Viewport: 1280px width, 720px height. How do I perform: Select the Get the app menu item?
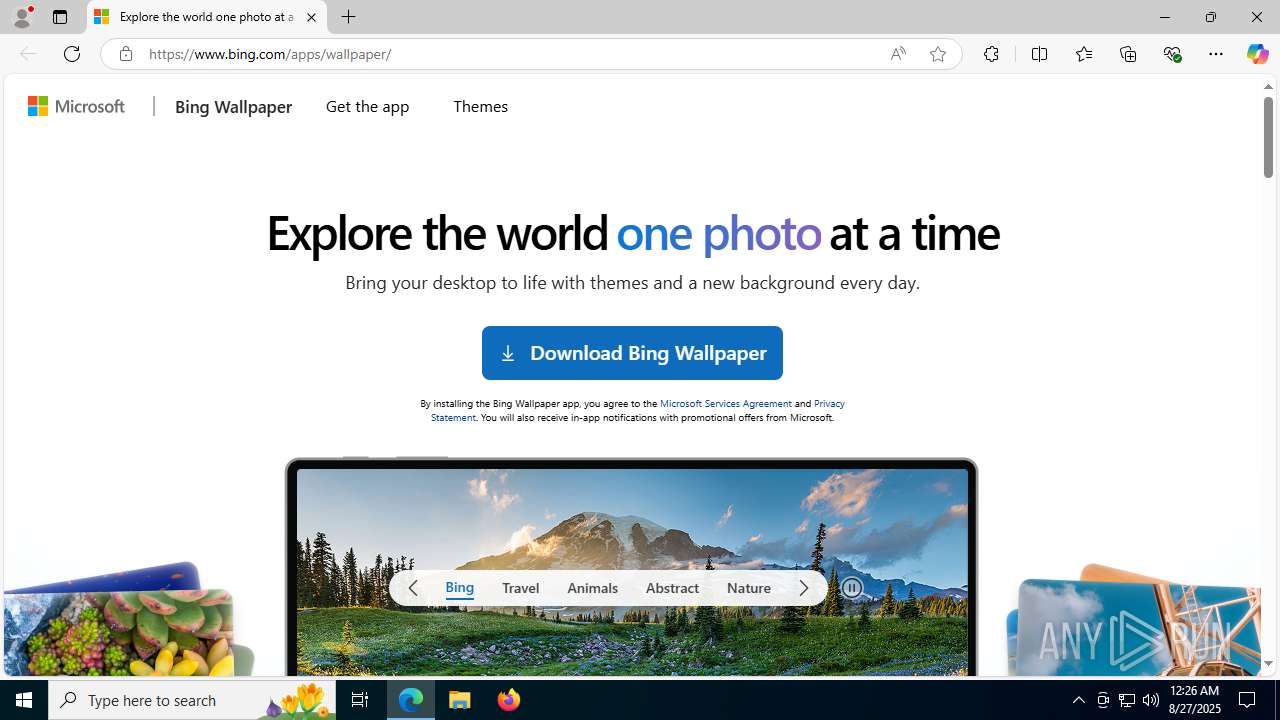tap(368, 106)
